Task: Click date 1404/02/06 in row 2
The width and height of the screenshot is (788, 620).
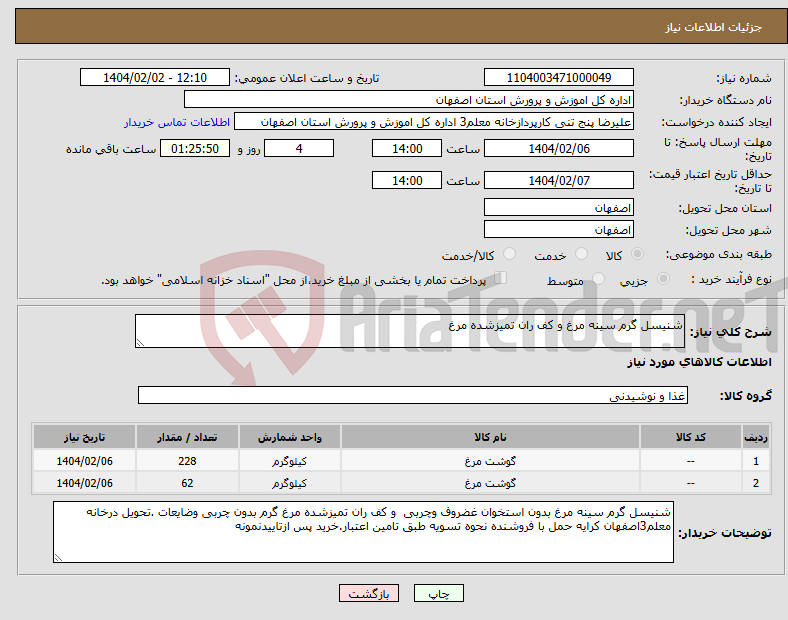Action: coord(84,483)
